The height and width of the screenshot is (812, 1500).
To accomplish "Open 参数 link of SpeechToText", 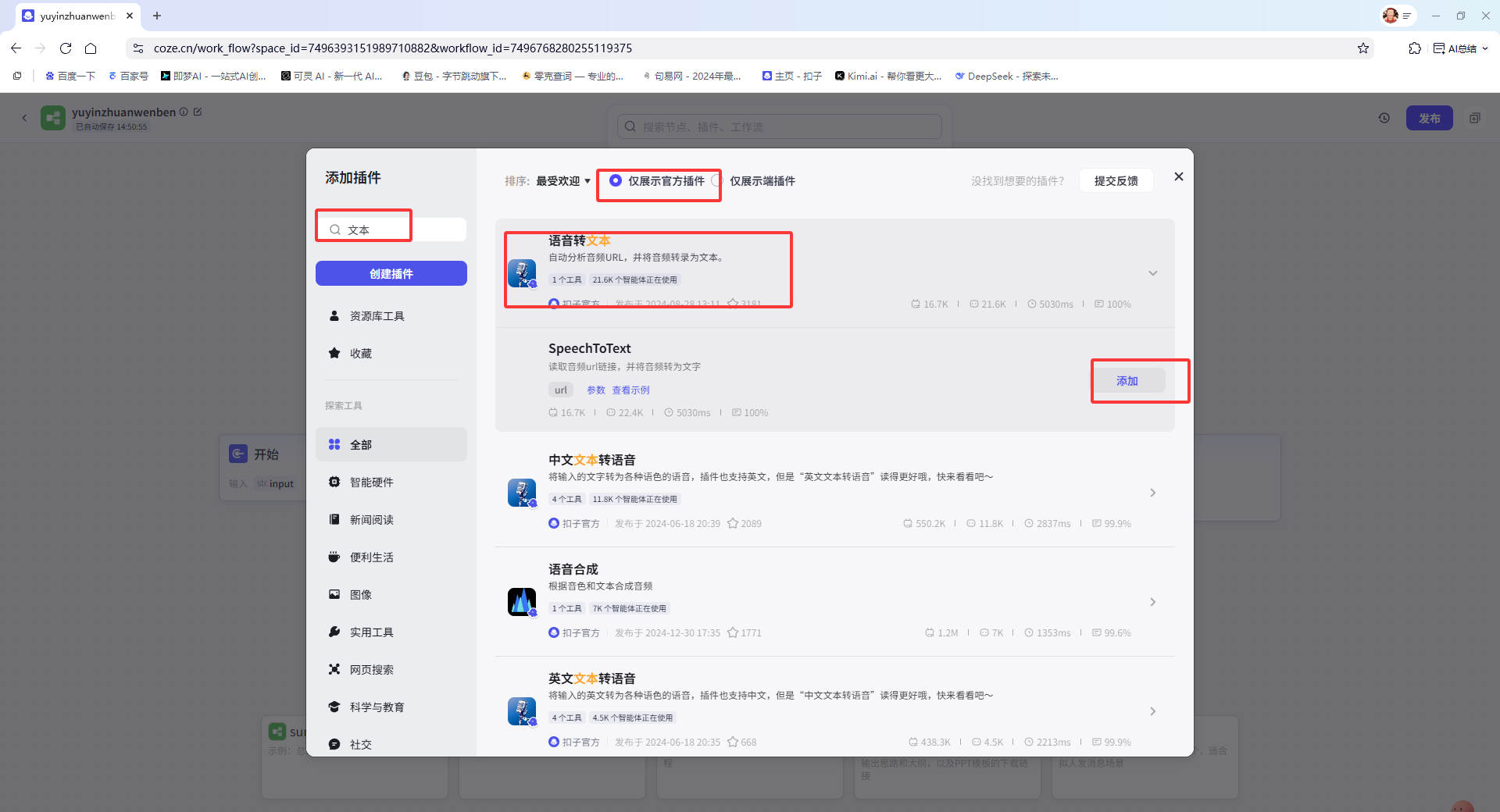I will pos(596,390).
